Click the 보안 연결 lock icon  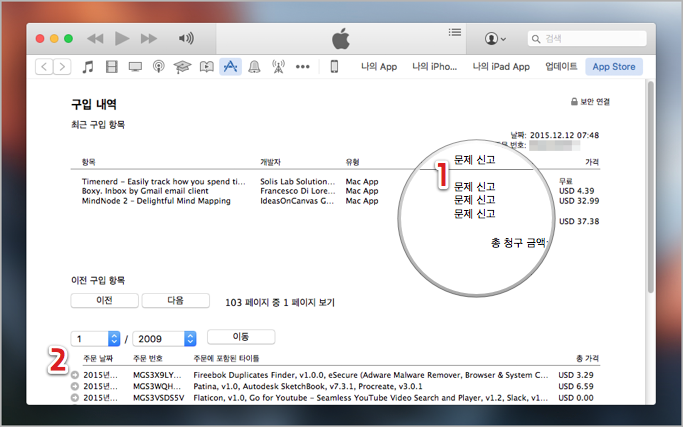pos(574,102)
